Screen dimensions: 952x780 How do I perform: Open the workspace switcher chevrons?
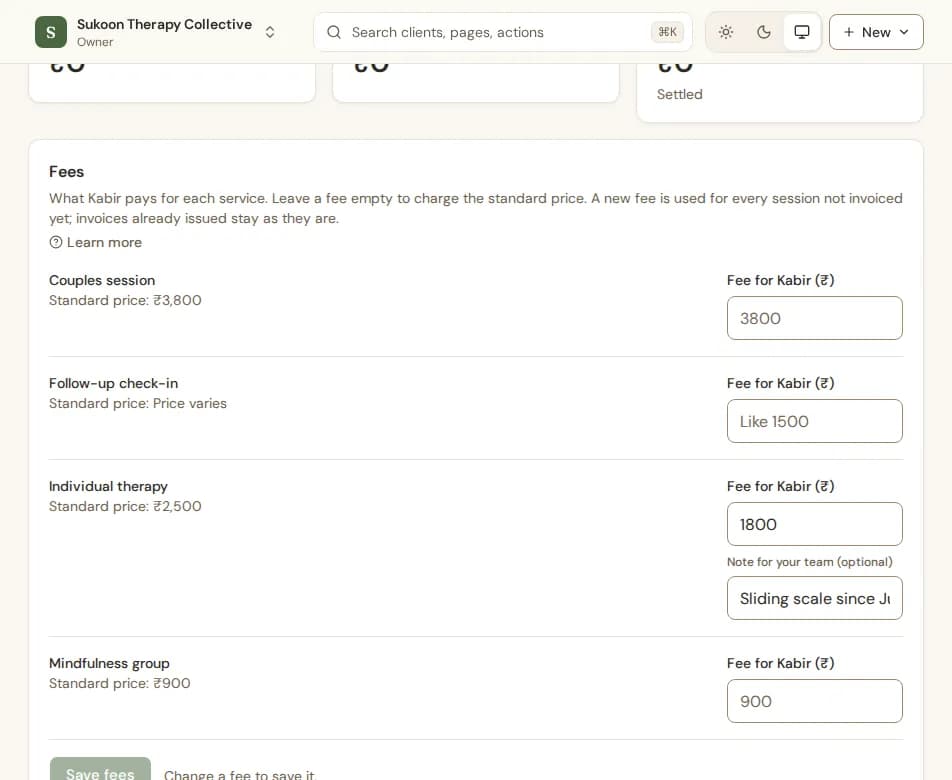(270, 32)
